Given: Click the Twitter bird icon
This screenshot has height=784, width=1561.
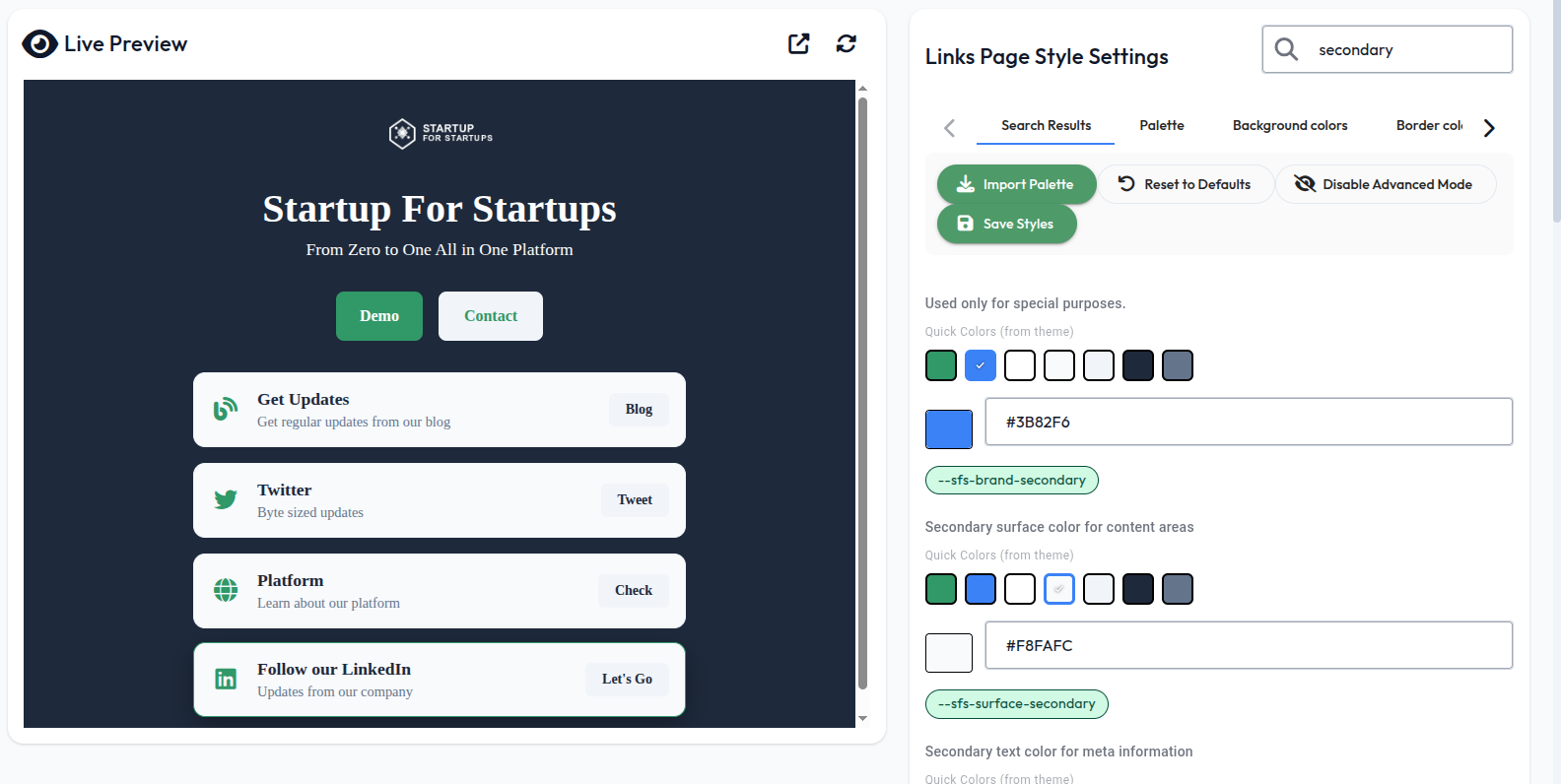Looking at the screenshot, I should tap(226, 499).
